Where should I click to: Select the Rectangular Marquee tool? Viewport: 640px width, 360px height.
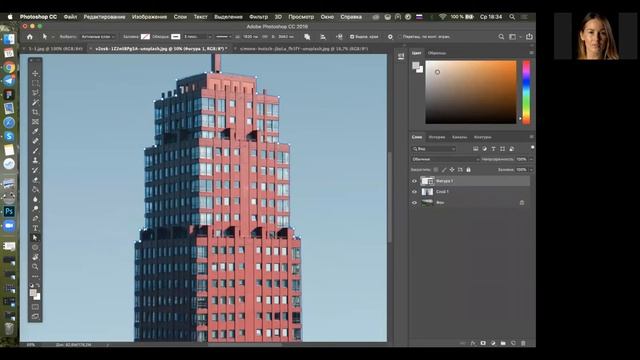[35, 83]
